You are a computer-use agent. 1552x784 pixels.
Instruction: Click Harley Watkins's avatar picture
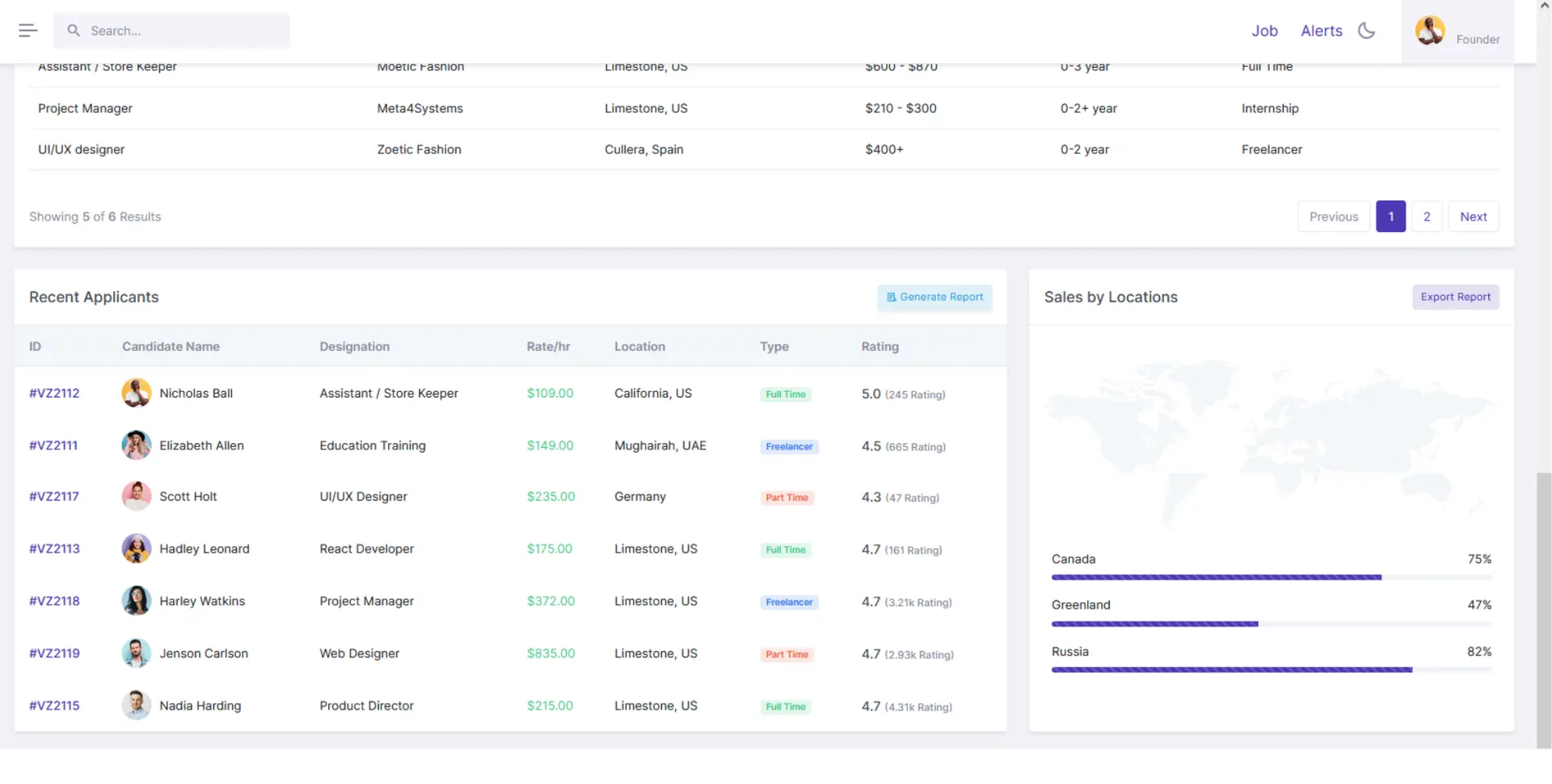[136, 601]
